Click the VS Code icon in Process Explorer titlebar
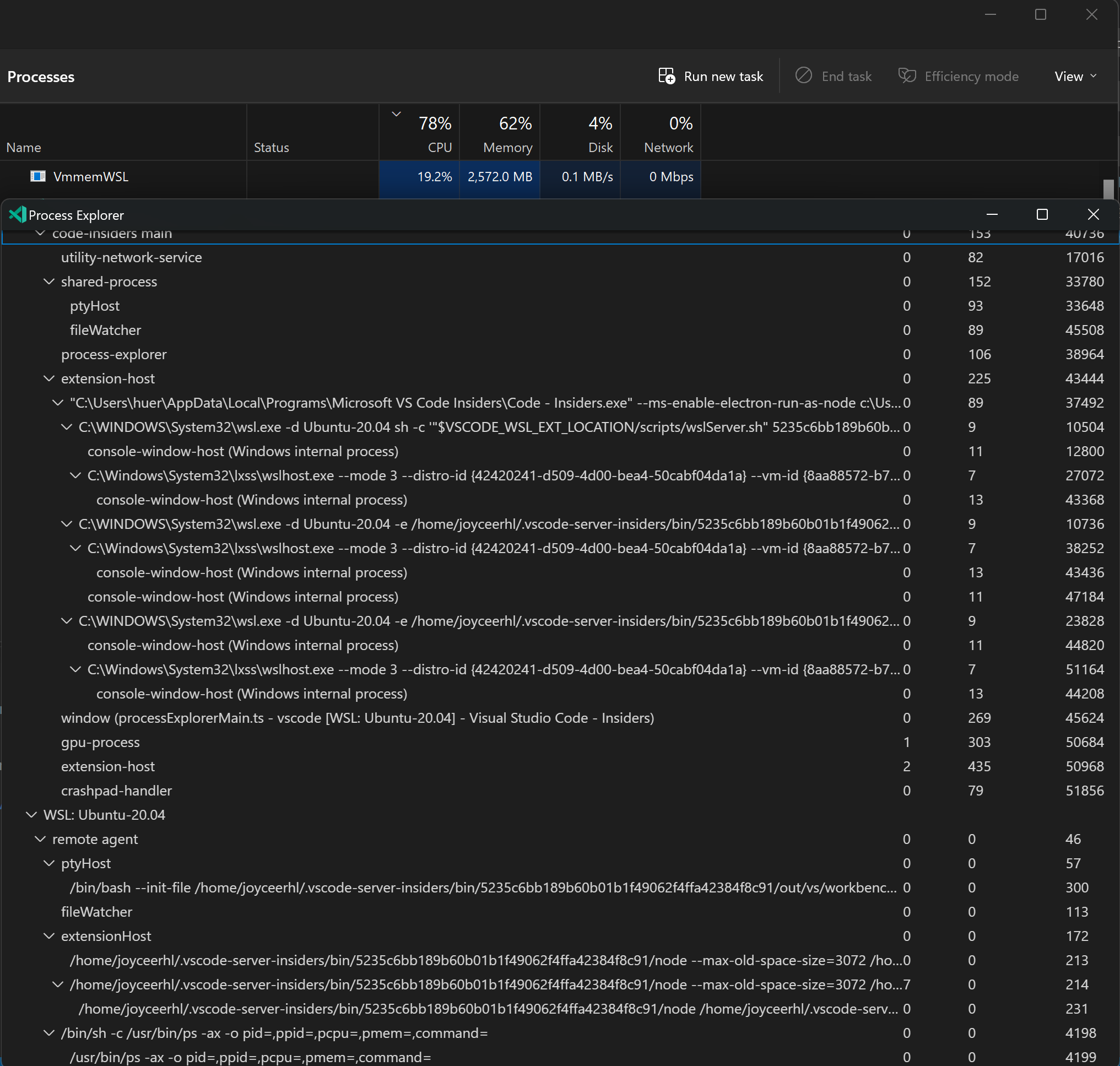Viewport: 1120px width, 1066px height. coord(17,215)
